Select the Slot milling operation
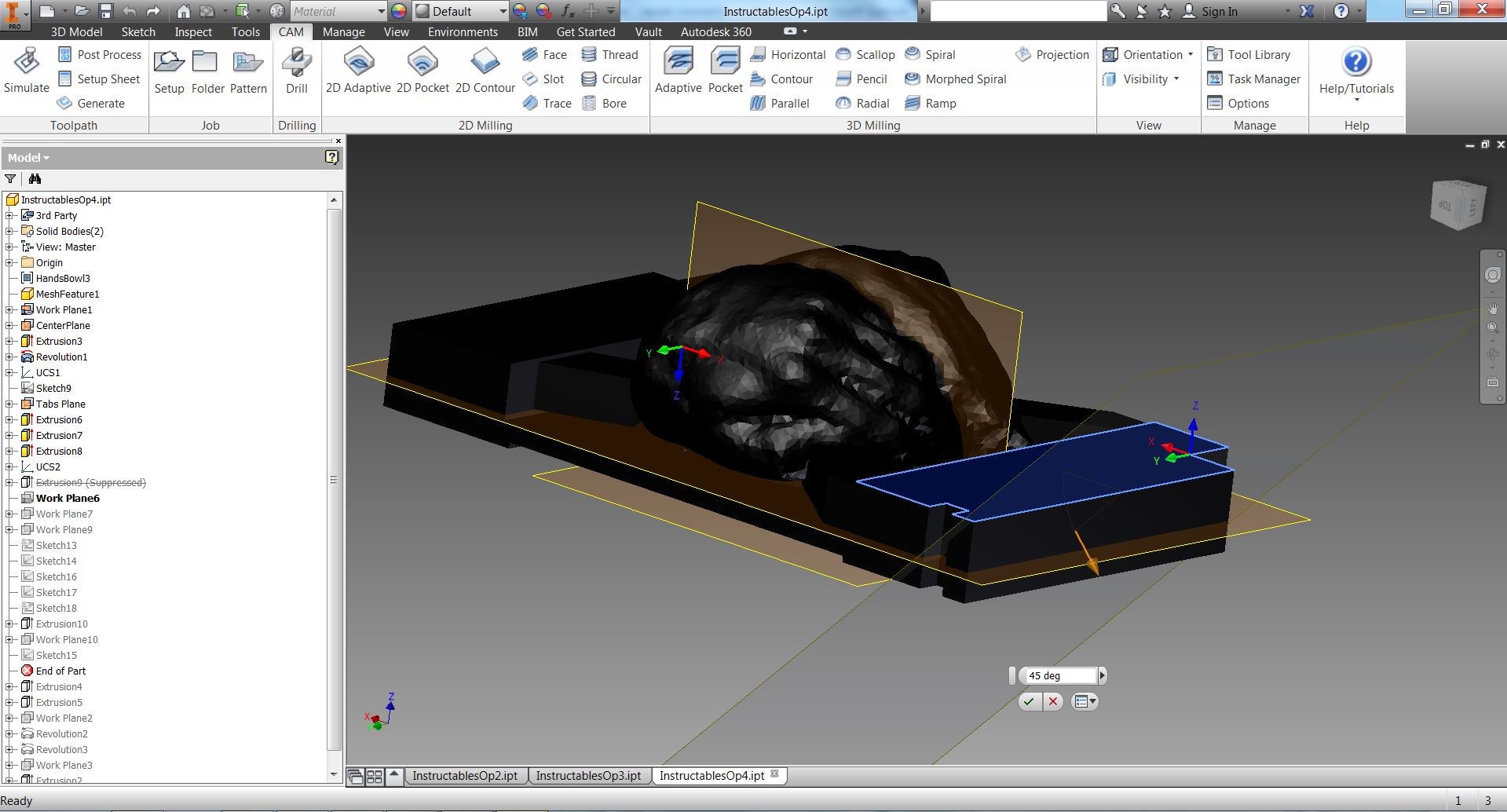Screen dimensions: 1507x812 543,79
